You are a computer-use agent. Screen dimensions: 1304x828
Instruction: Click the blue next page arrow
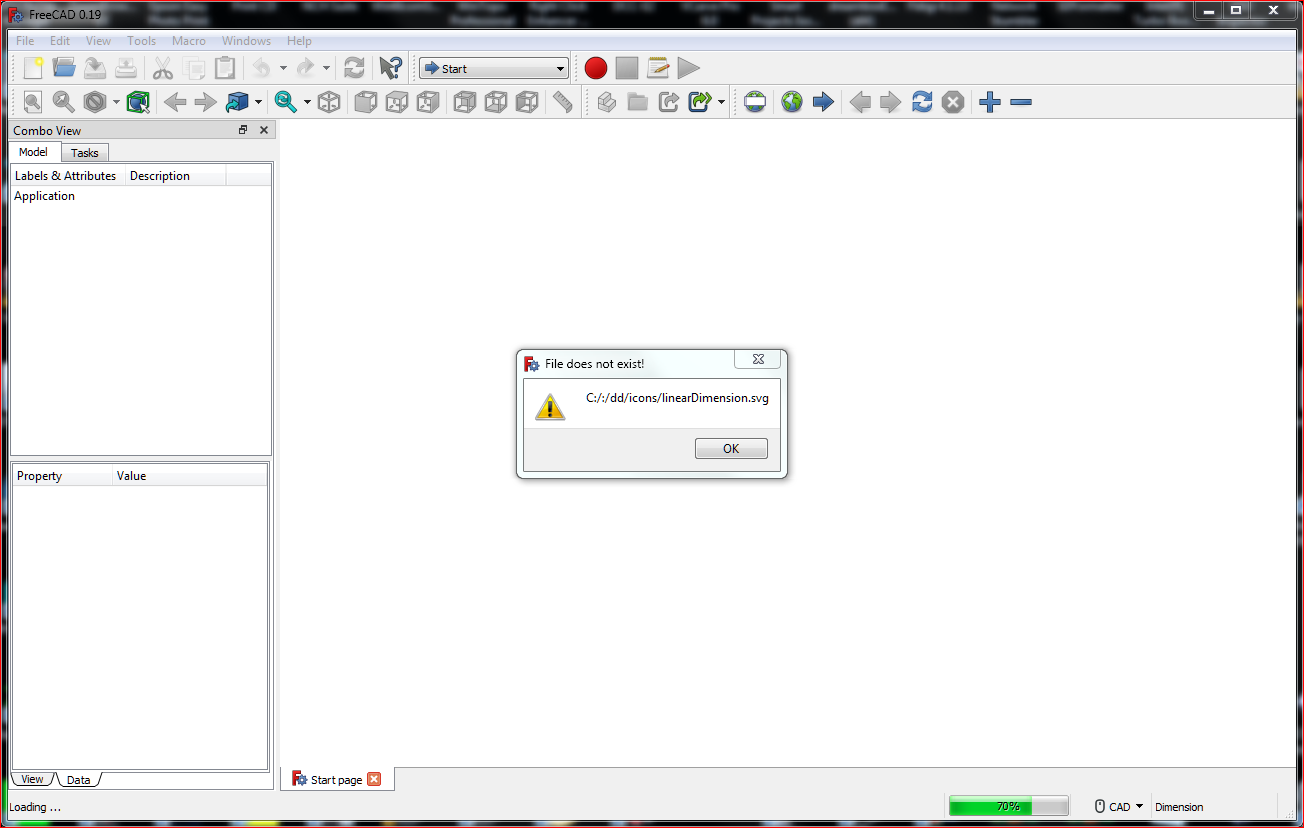coord(823,102)
